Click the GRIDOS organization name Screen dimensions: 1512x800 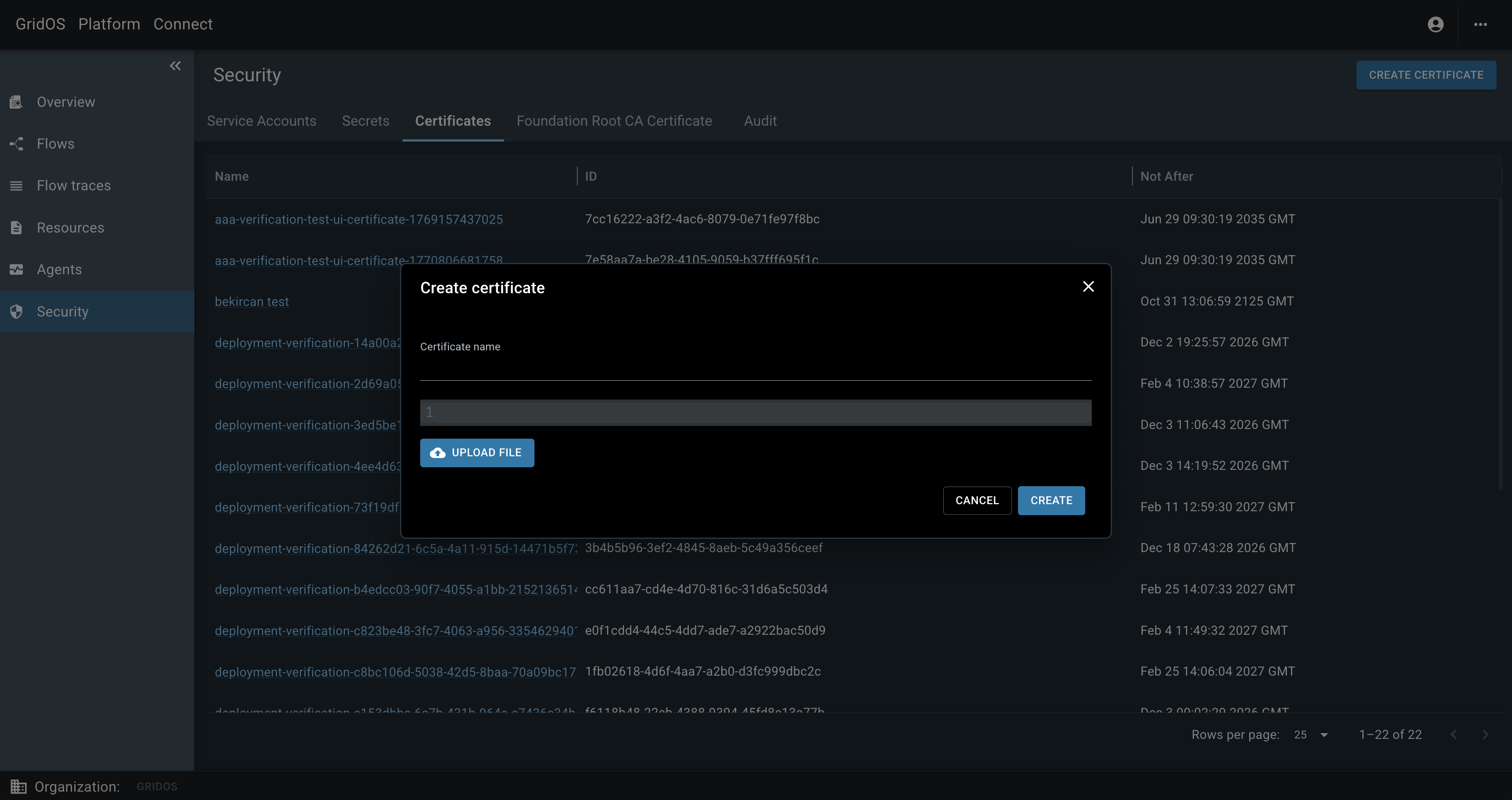click(x=157, y=786)
